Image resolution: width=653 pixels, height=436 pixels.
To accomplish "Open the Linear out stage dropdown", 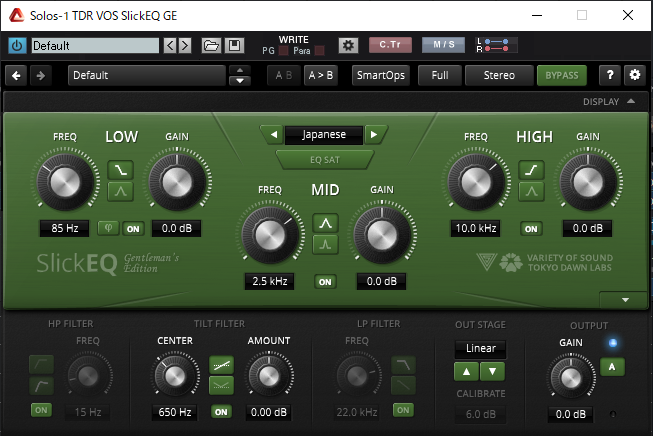I will click(481, 348).
